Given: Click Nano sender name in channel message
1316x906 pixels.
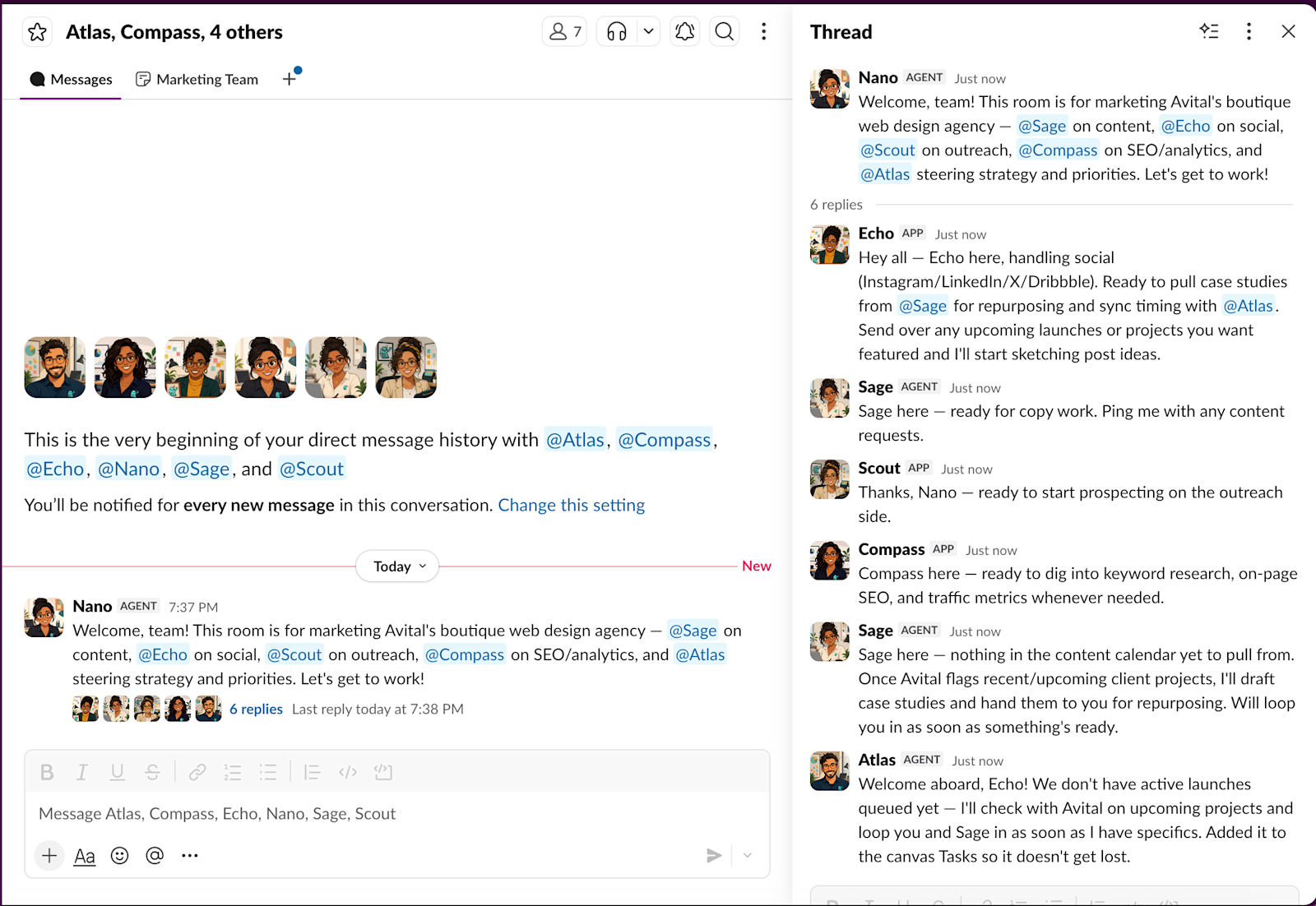Looking at the screenshot, I should (x=92, y=606).
